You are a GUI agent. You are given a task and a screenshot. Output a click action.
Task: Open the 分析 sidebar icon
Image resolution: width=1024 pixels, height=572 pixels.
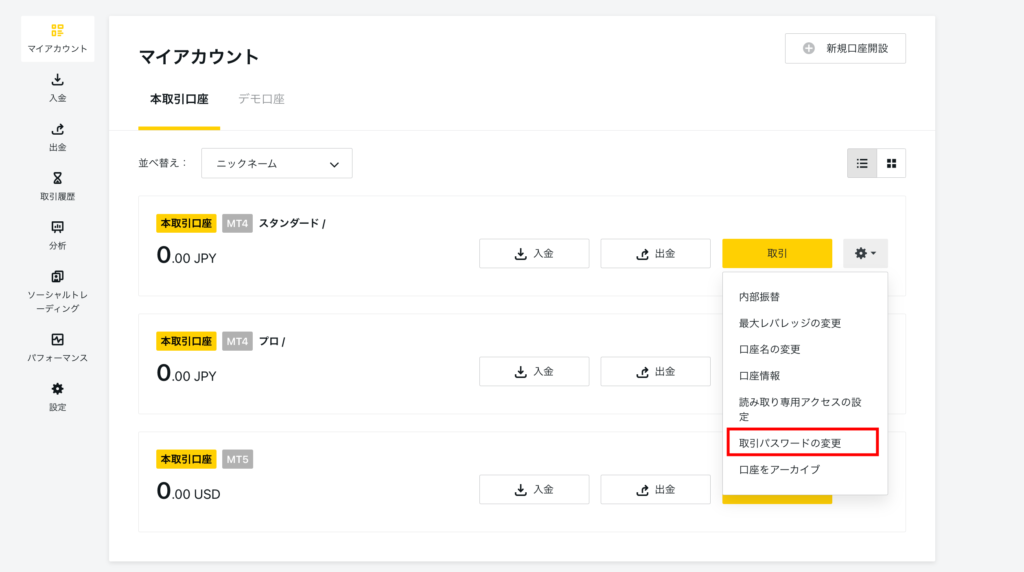pyautogui.click(x=57, y=236)
